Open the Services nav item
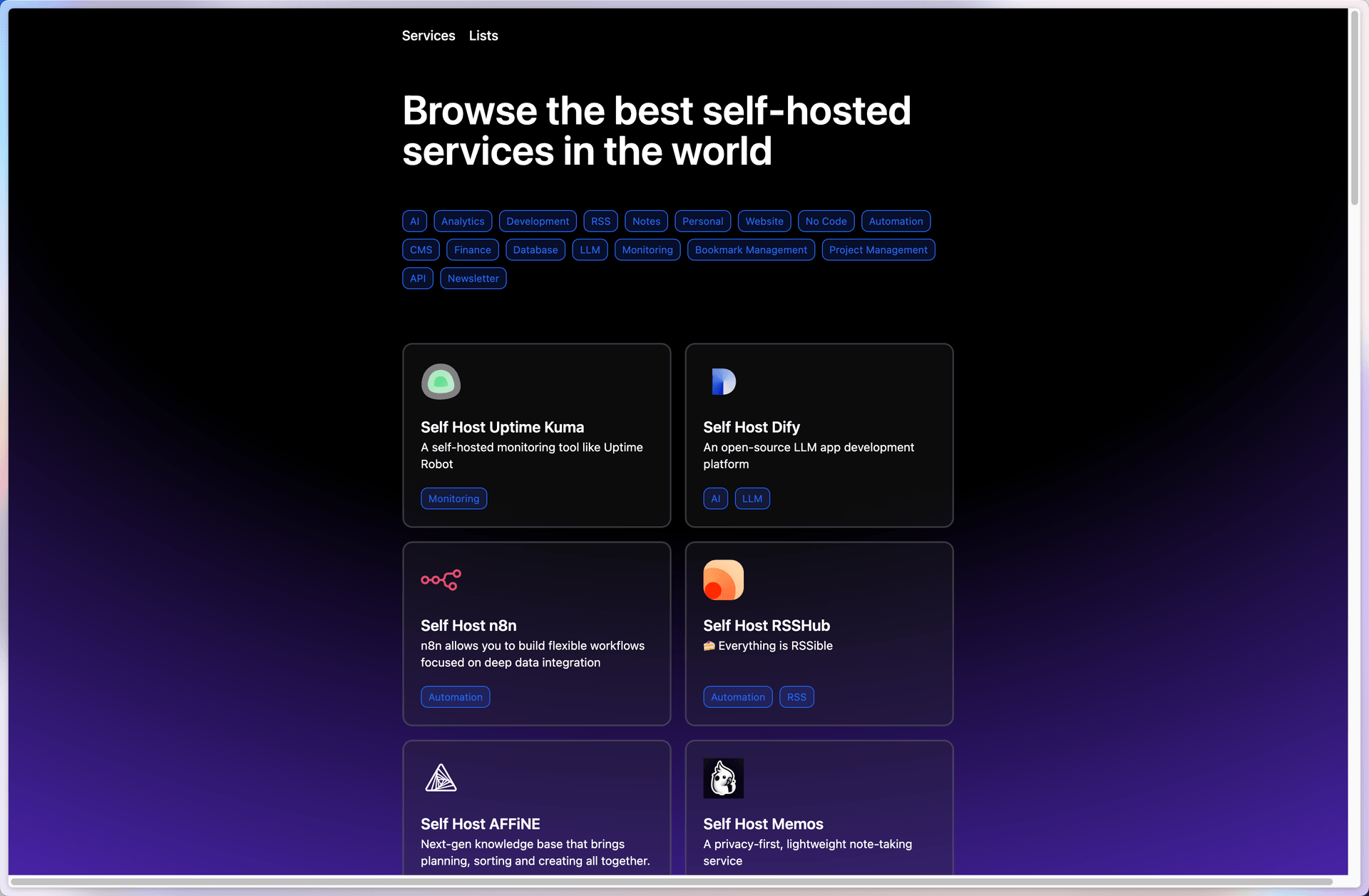The height and width of the screenshot is (896, 1369). tap(428, 36)
